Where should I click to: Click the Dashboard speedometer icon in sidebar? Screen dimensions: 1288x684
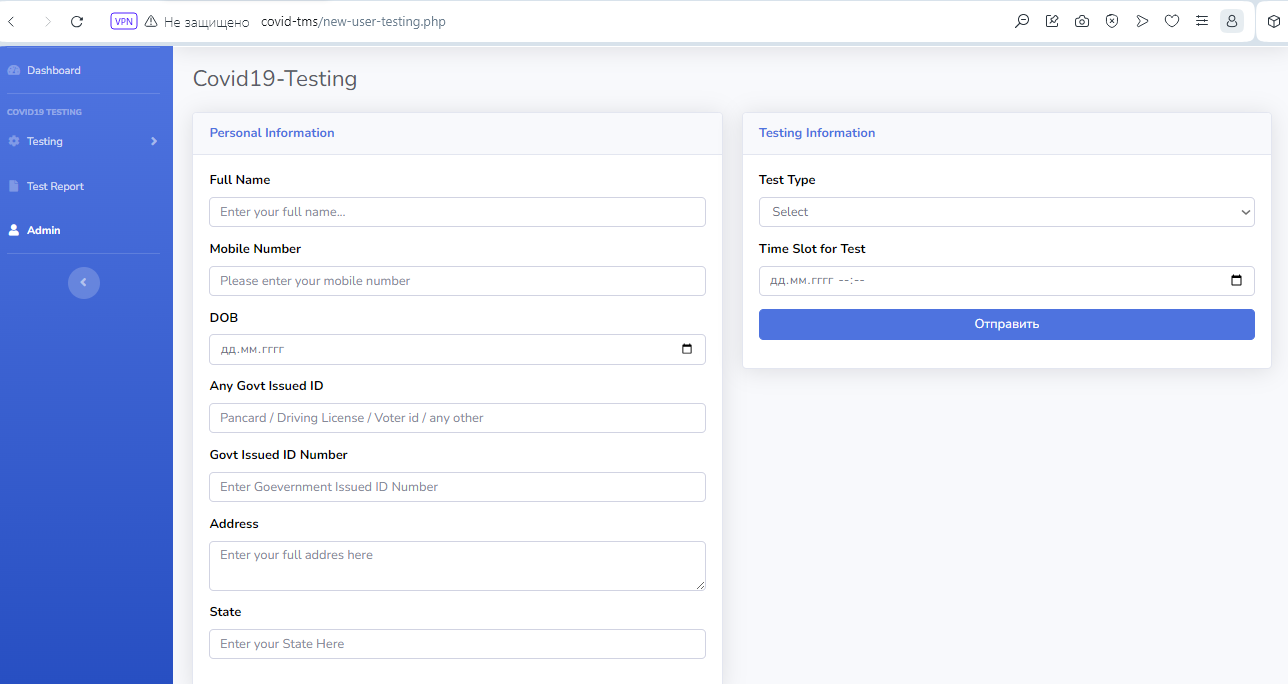tap(14, 71)
